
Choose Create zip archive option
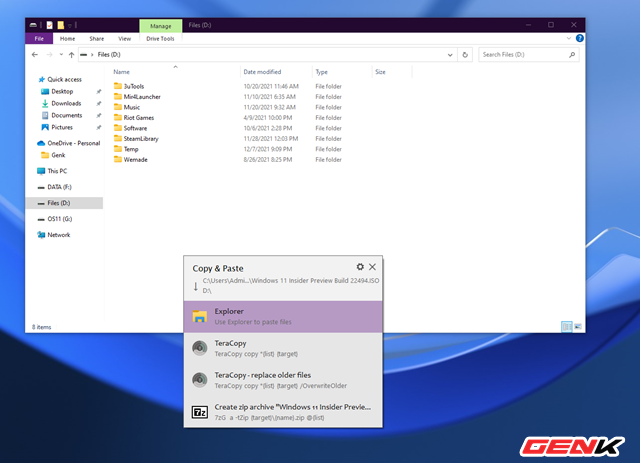(x=283, y=412)
